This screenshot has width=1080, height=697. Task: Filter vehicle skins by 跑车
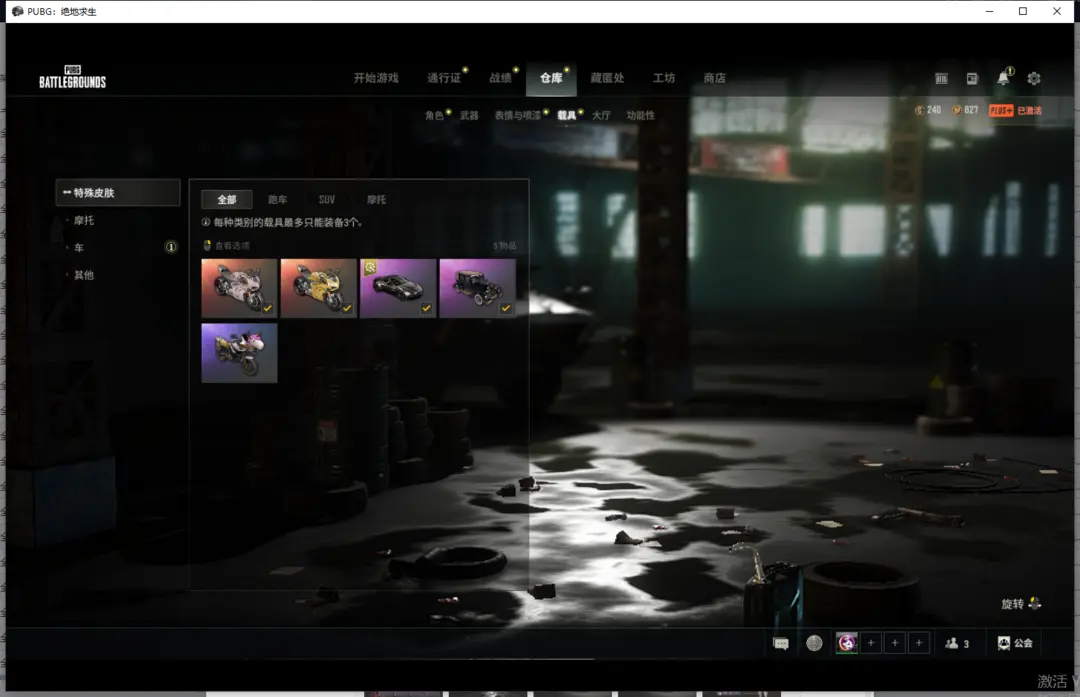278,200
